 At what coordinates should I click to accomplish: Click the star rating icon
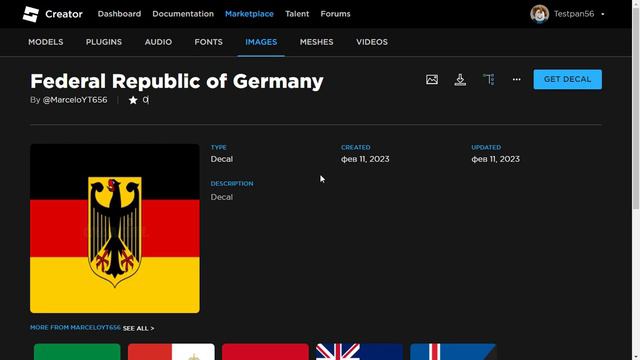[133, 100]
